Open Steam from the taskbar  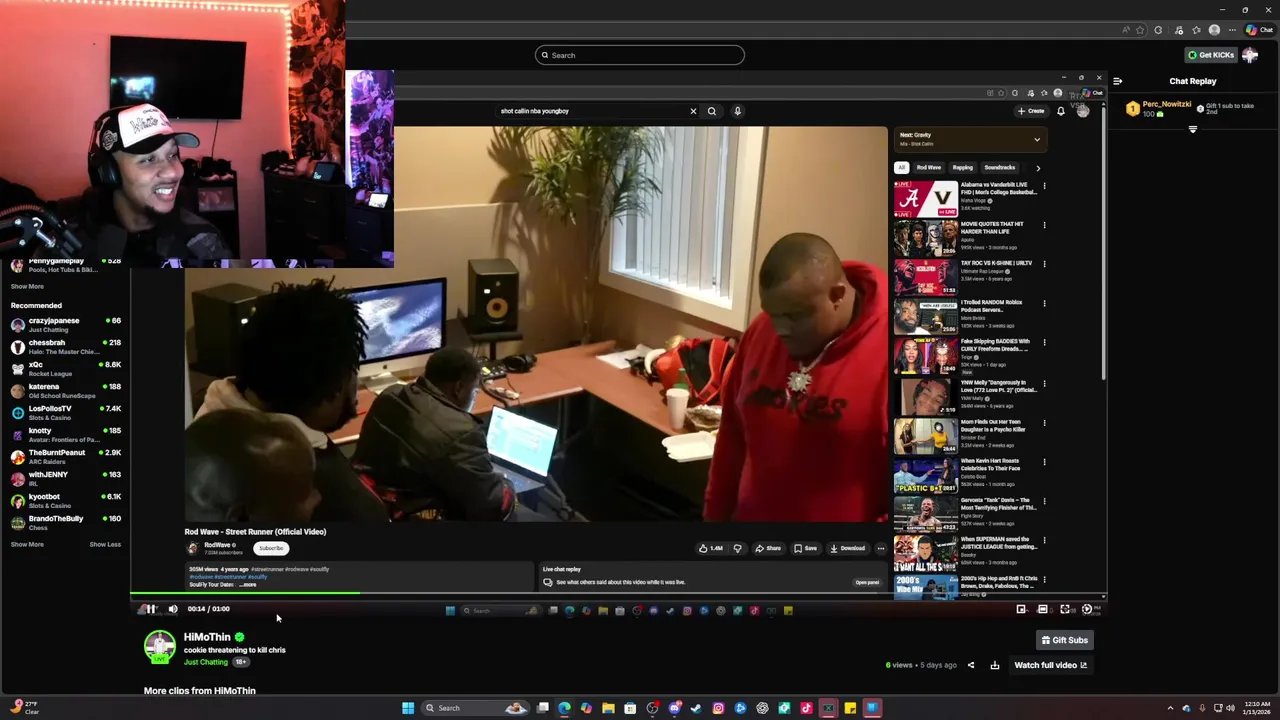click(x=696, y=708)
